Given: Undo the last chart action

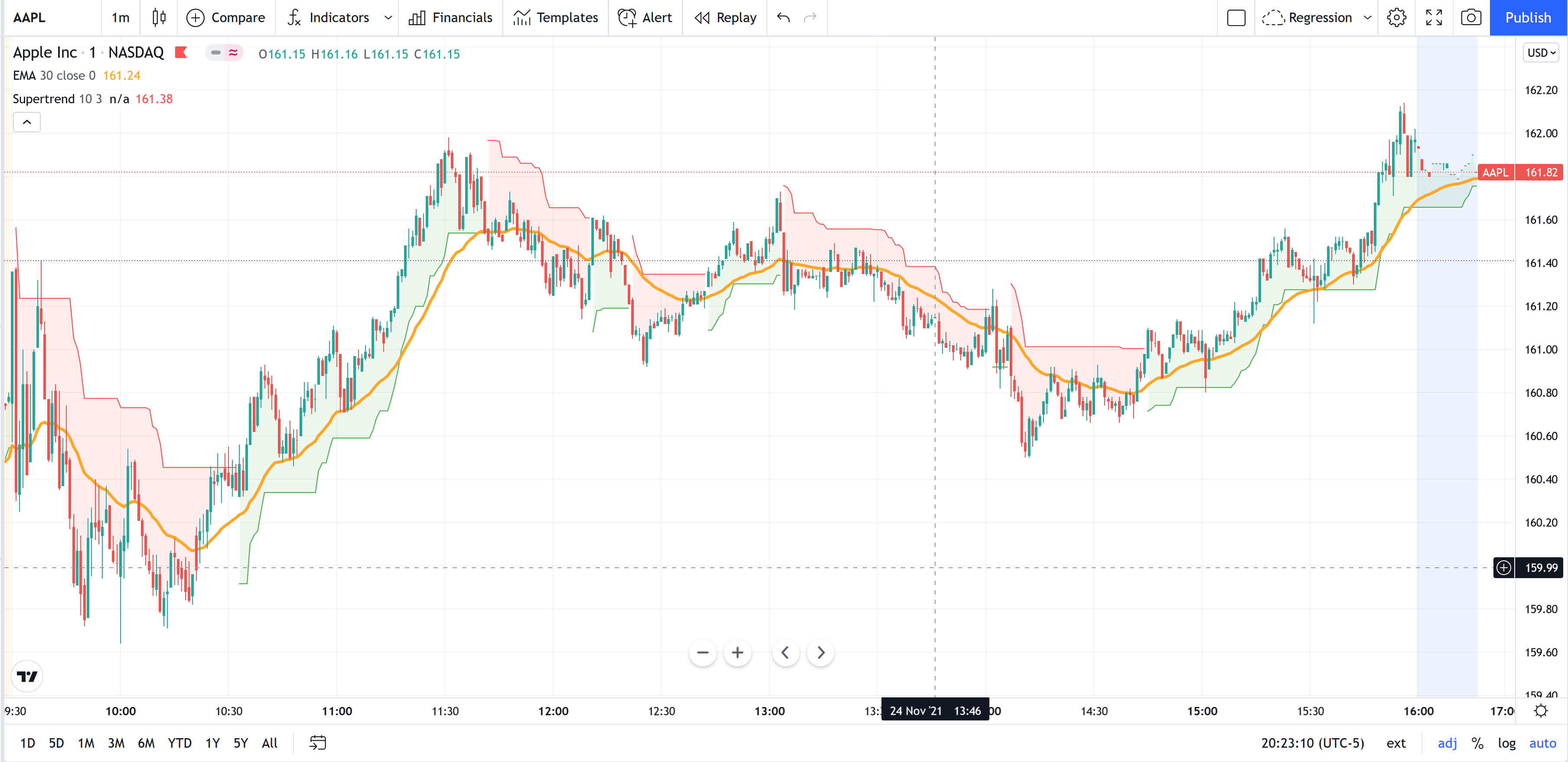Looking at the screenshot, I should [783, 18].
